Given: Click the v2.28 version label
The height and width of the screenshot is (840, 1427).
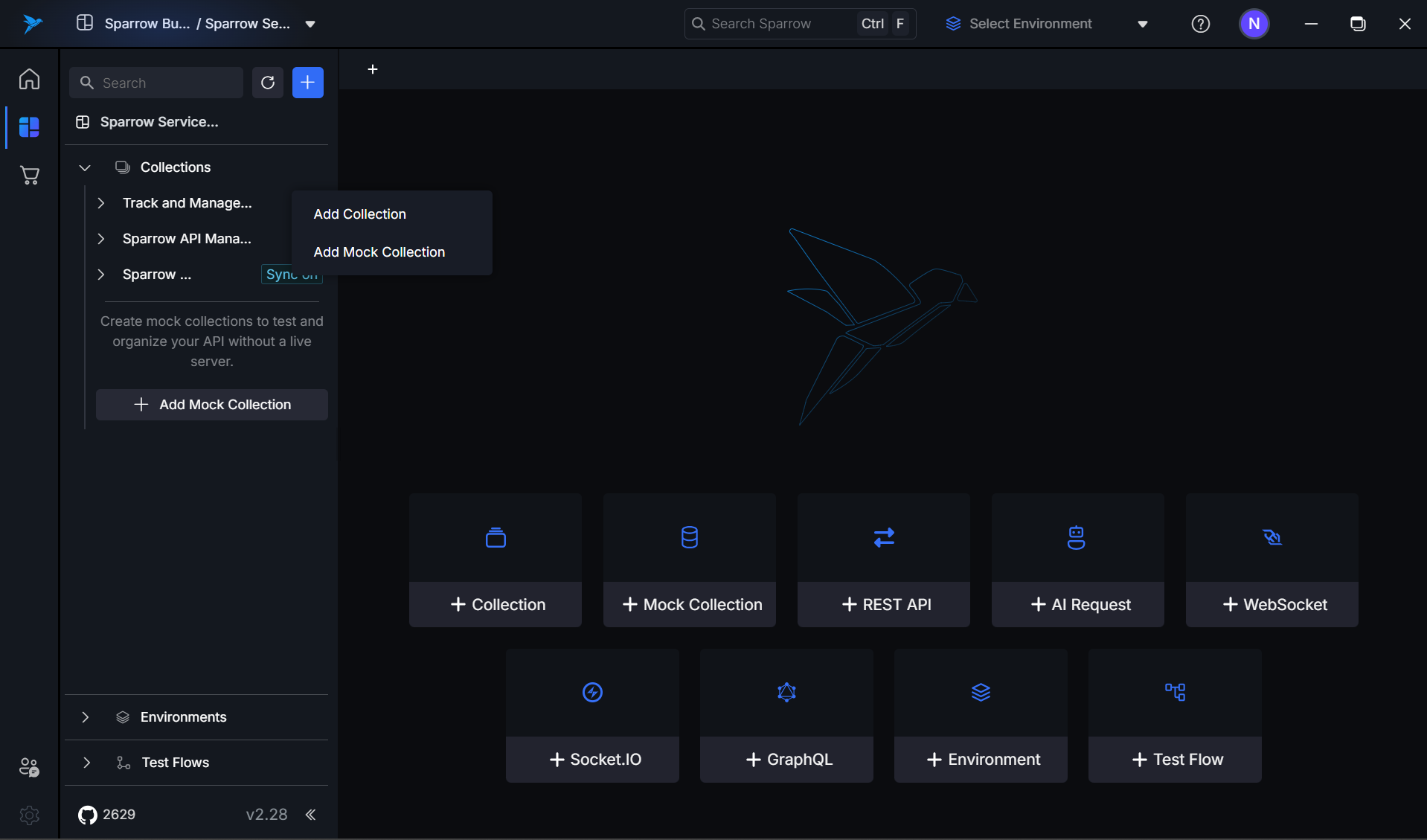Looking at the screenshot, I should 266,815.
